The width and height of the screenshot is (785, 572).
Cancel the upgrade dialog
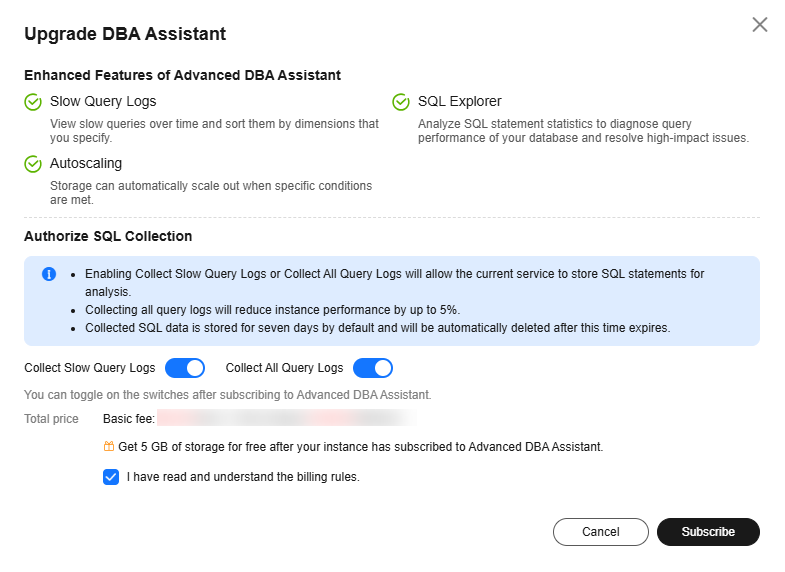600,532
